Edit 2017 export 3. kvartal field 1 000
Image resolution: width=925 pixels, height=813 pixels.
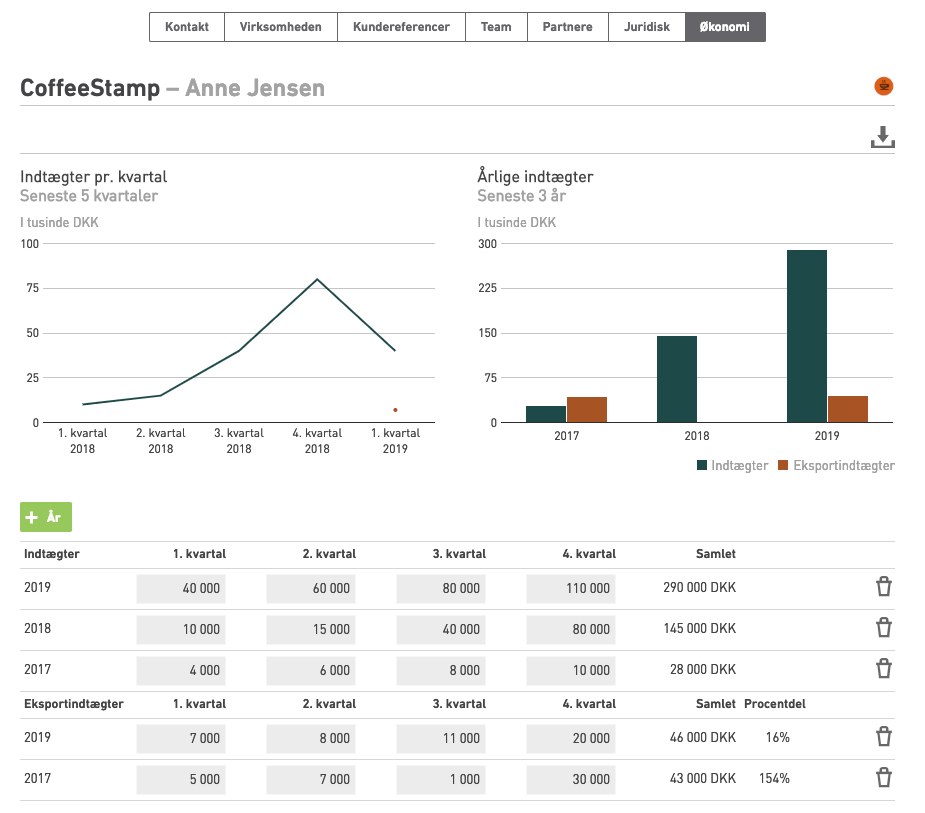[441, 779]
